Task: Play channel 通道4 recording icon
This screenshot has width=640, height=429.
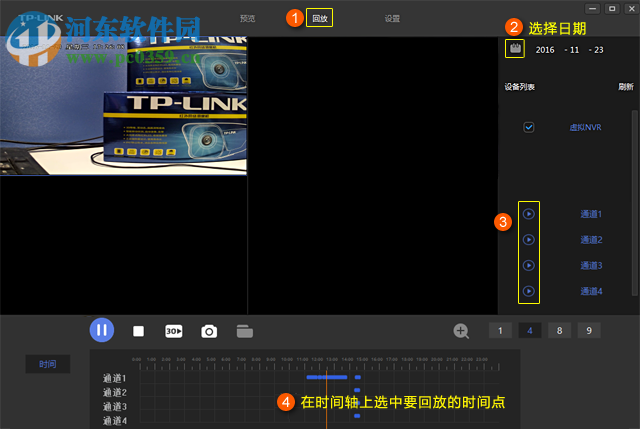Action: point(529,291)
